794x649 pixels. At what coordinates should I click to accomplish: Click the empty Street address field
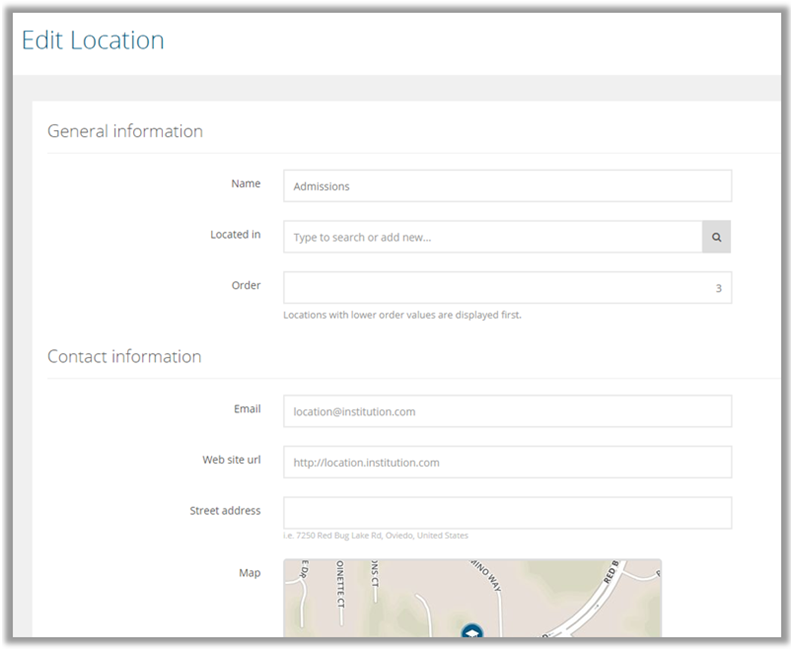[x=507, y=513]
